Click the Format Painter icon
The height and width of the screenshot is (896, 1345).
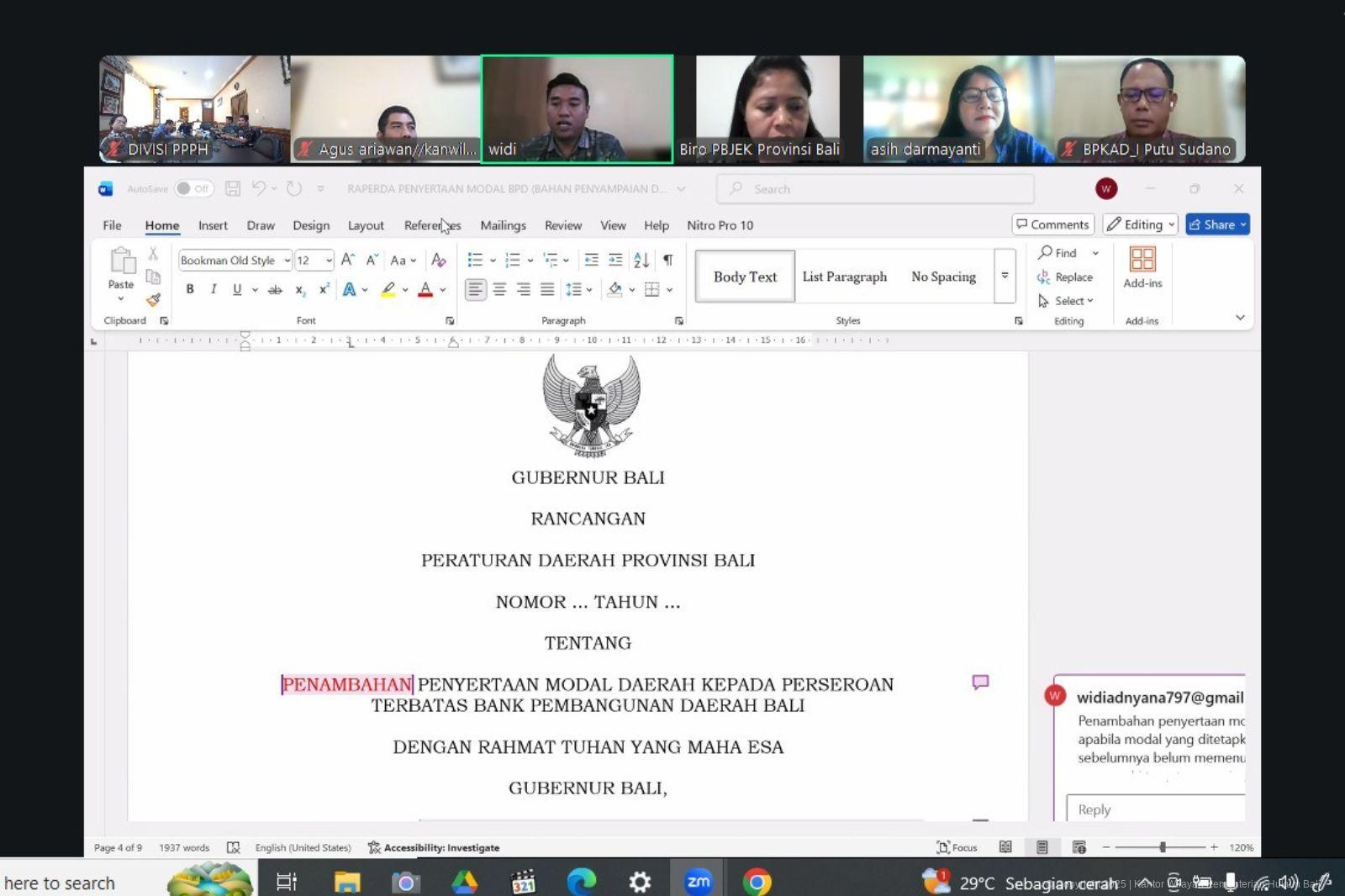click(153, 300)
